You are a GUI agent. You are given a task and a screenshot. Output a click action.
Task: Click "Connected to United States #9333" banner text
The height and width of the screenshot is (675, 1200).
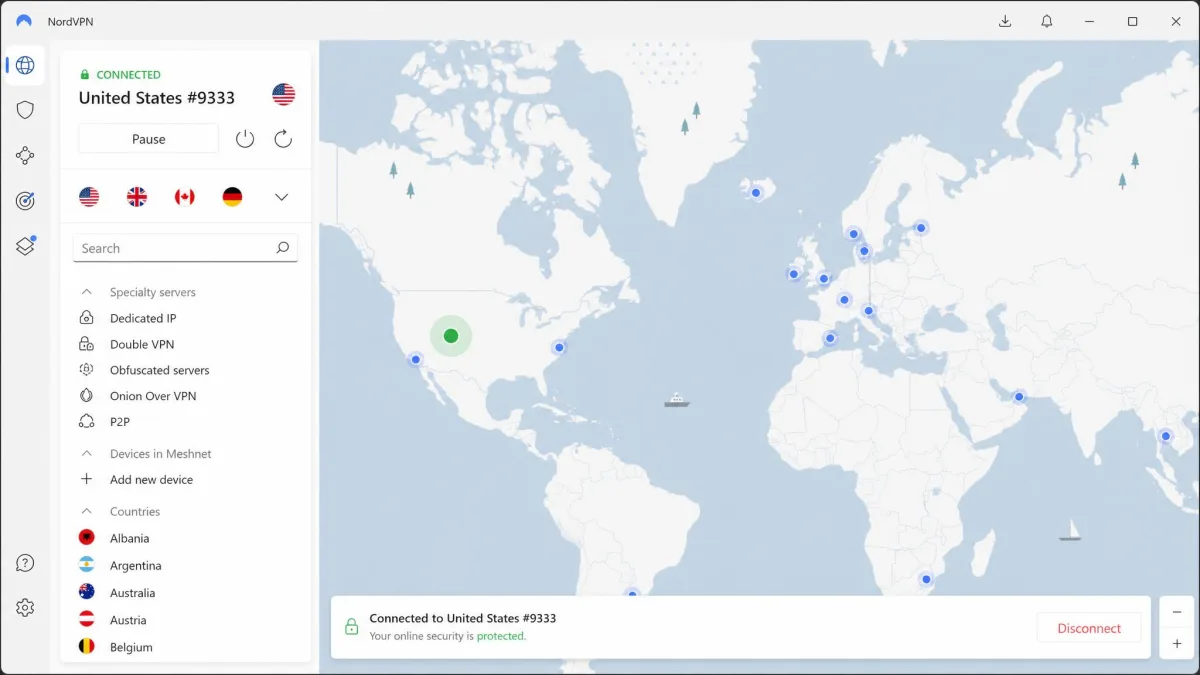(x=463, y=618)
